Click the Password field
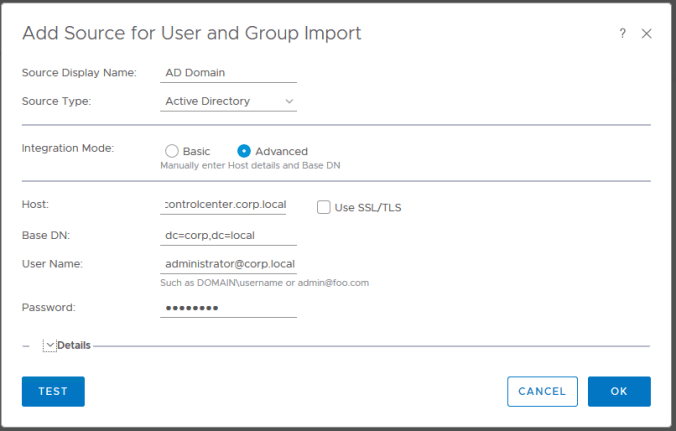The image size is (676, 431). (x=228, y=307)
